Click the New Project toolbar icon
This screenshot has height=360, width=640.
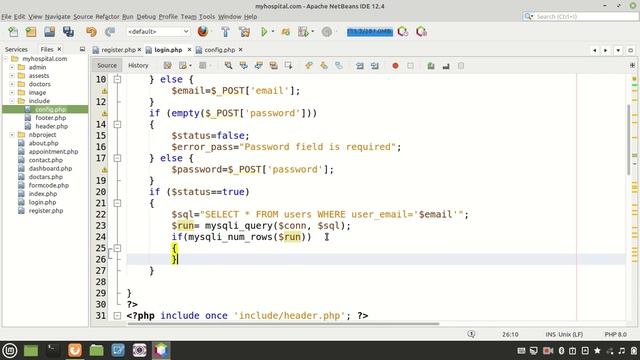[31, 32]
